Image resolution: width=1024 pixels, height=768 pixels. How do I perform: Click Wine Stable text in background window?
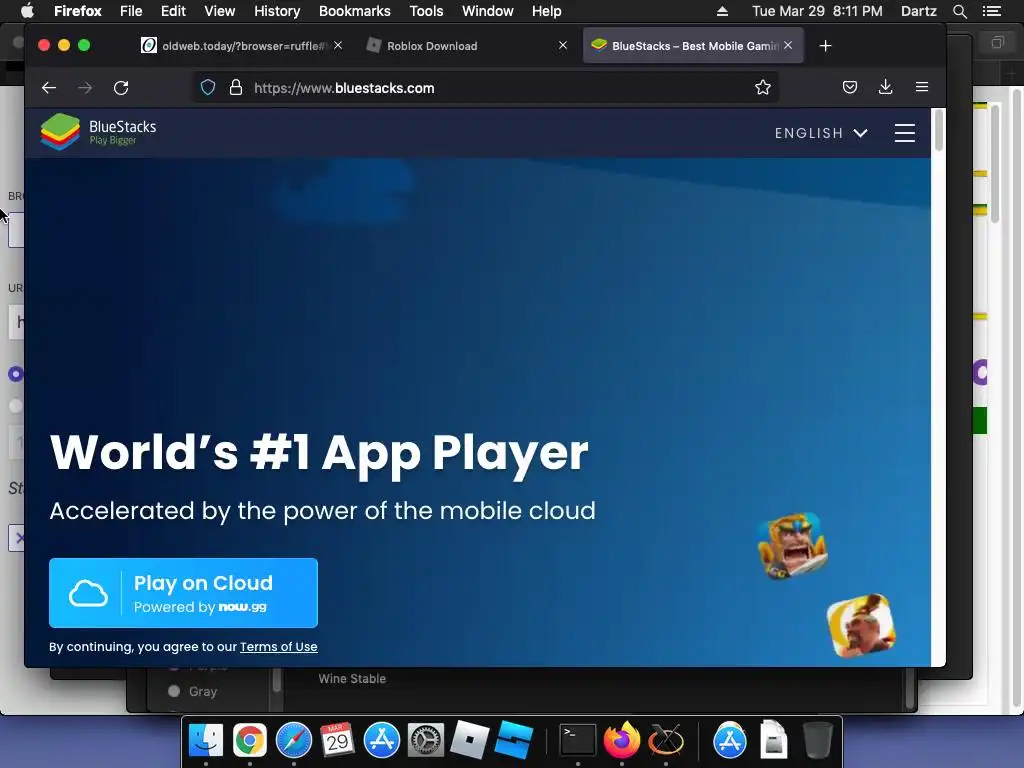[x=352, y=679]
